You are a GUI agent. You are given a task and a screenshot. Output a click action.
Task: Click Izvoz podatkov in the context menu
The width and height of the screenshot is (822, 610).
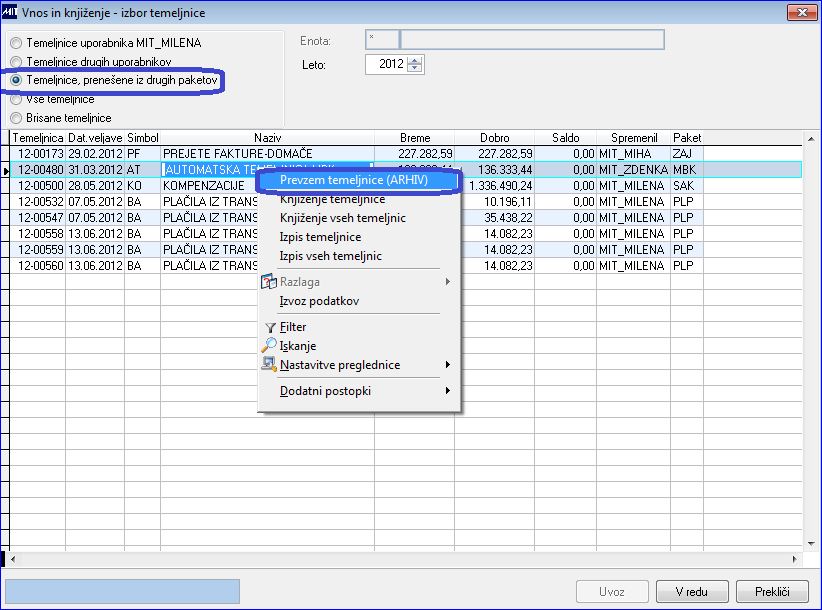tap(319, 301)
